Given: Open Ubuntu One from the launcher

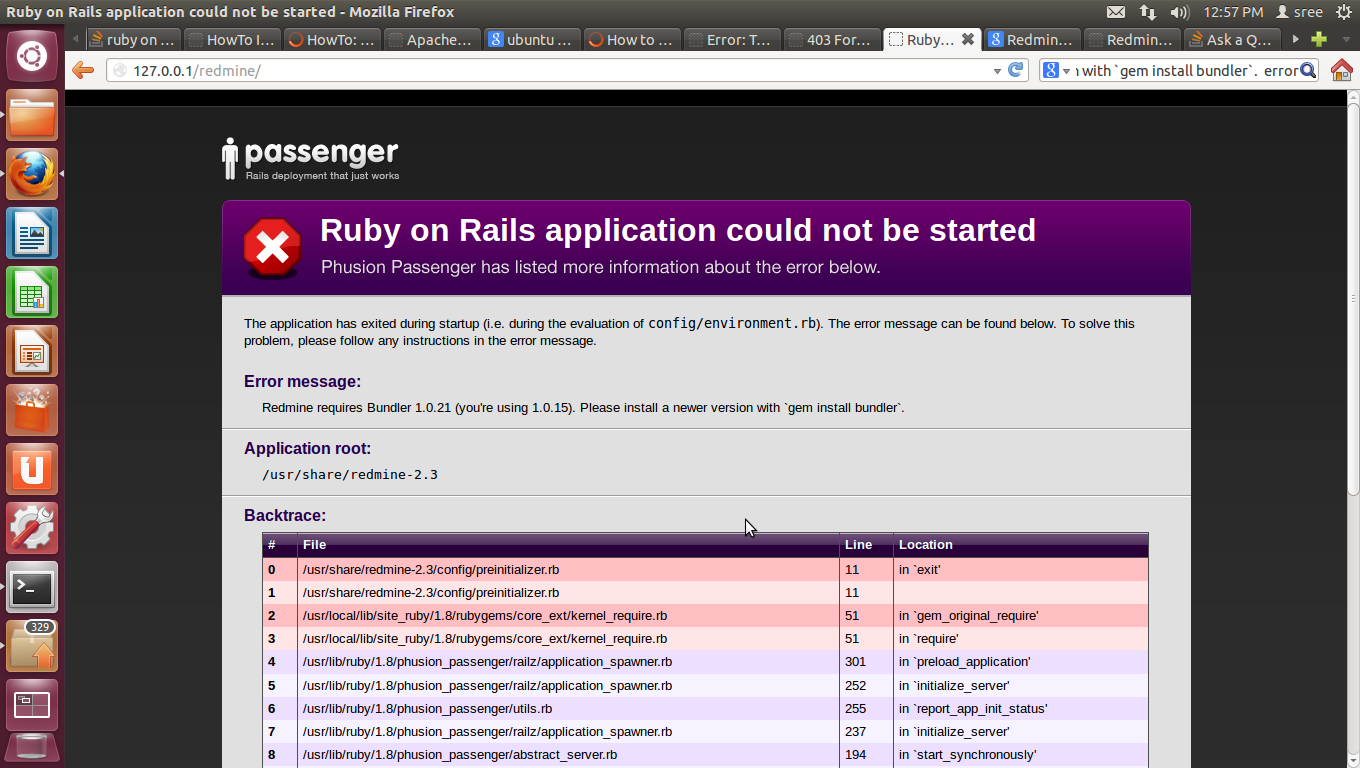Looking at the screenshot, I should [33, 470].
